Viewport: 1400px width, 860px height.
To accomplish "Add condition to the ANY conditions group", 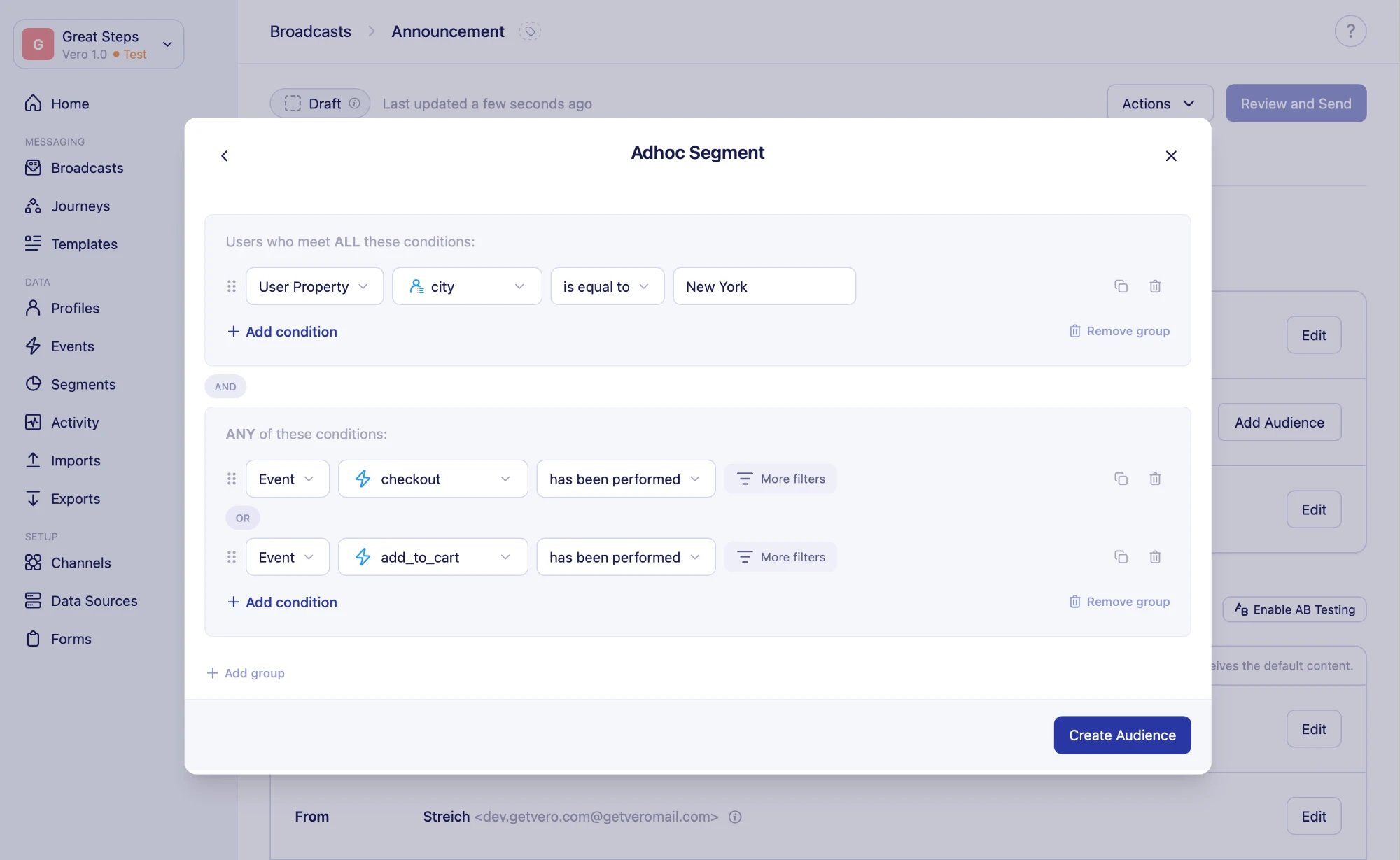I will [282, 602].
